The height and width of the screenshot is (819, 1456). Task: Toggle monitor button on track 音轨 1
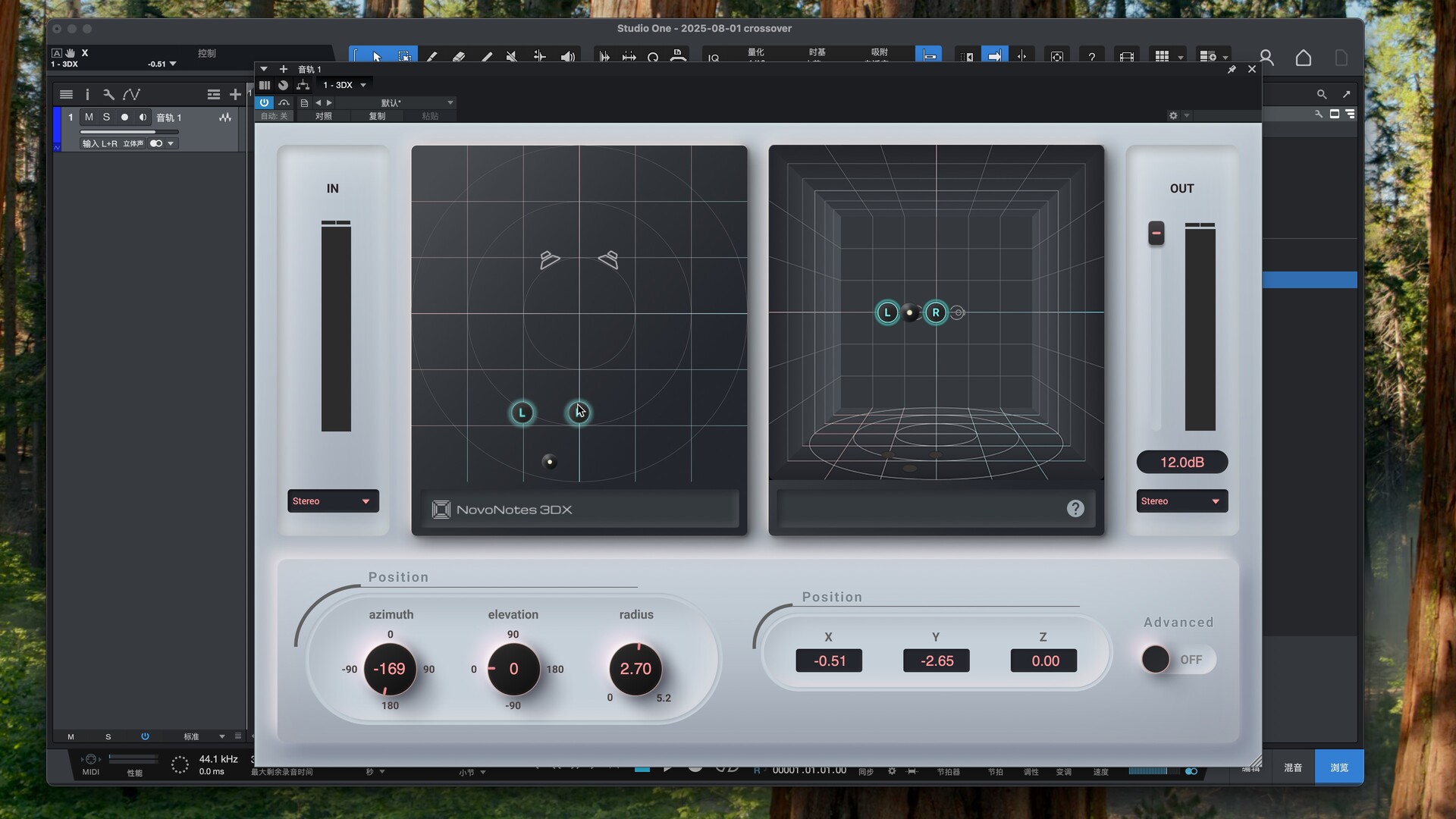[143, 117]
